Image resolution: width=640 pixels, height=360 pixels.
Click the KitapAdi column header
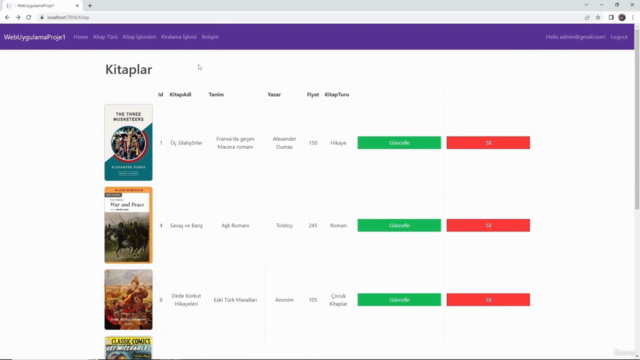[180, 94]
